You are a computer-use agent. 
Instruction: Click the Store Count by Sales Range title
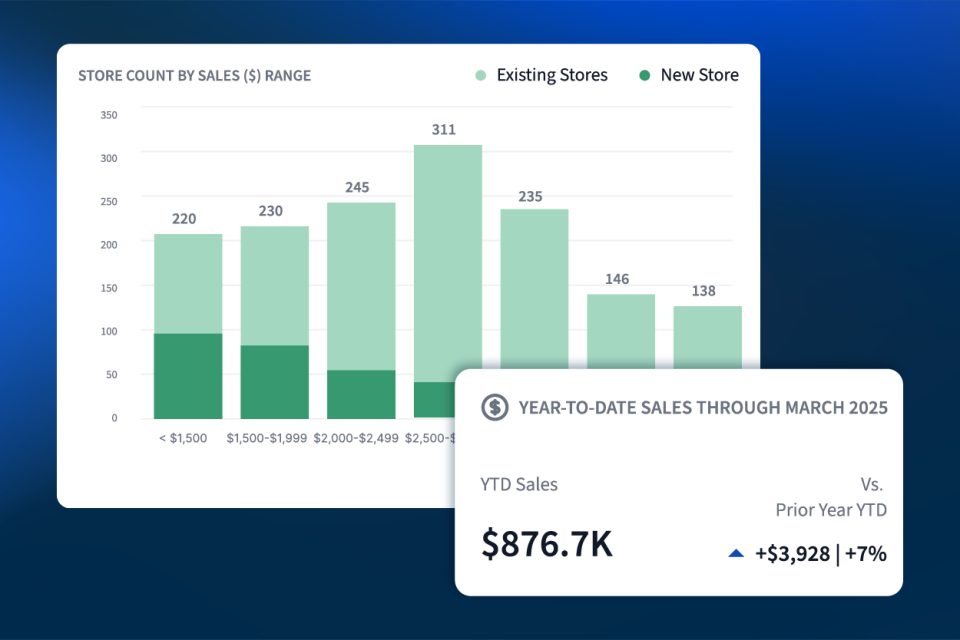(195, 76)
